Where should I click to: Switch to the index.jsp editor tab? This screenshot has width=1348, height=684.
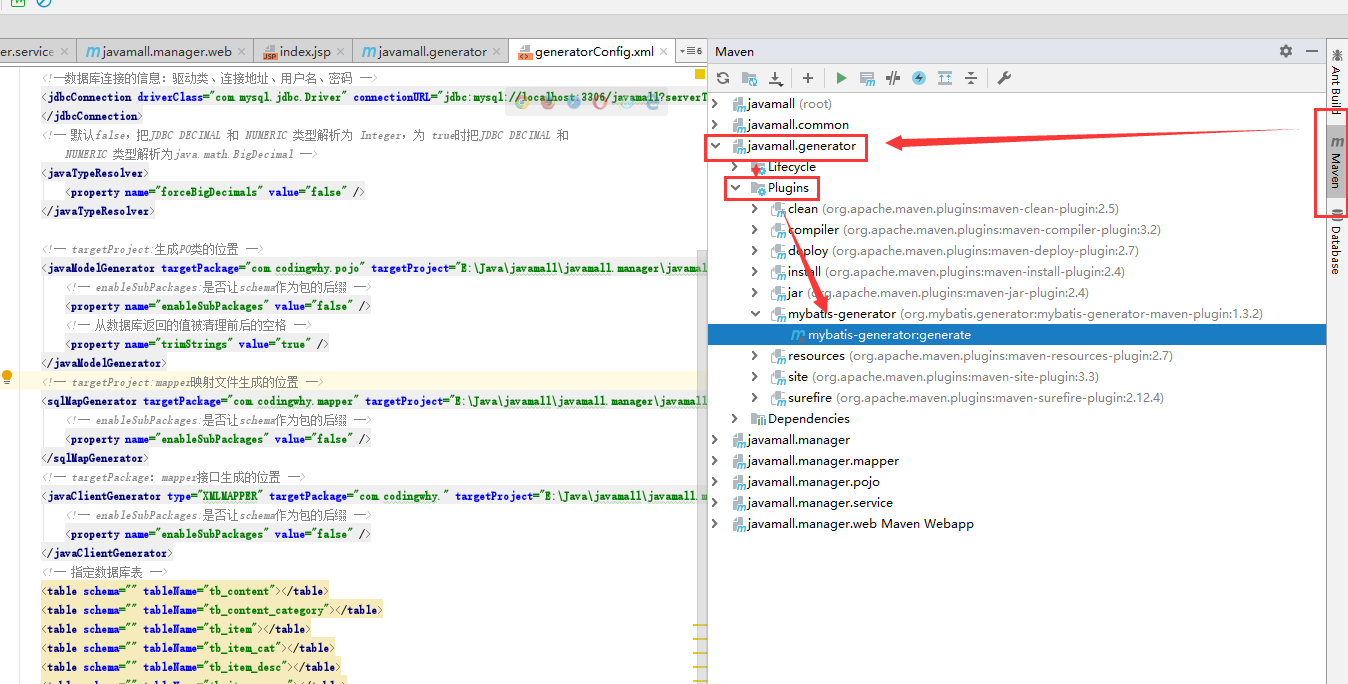304,52
